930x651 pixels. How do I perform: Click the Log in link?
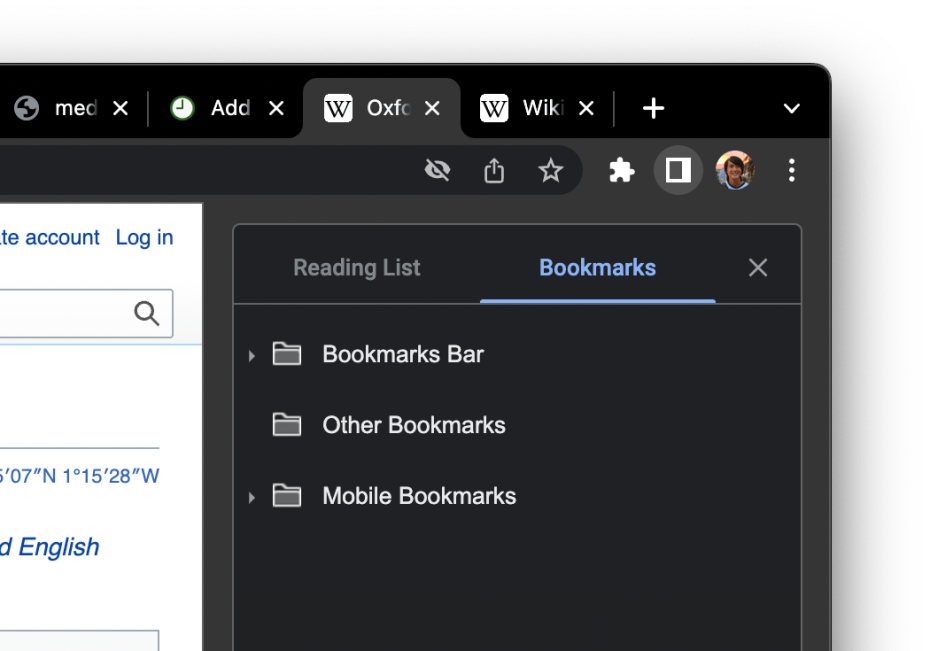pyautogui.click(x=144, y=237)
